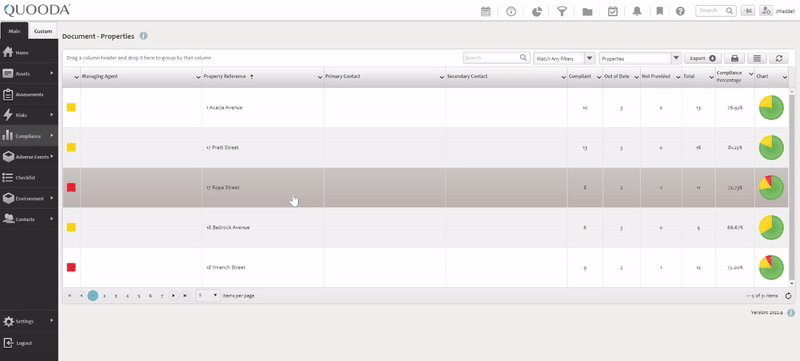Open Out of Date column filter arrow
Image resolution: width=800 pixels, height=361 pixels.
click(636, 77)
